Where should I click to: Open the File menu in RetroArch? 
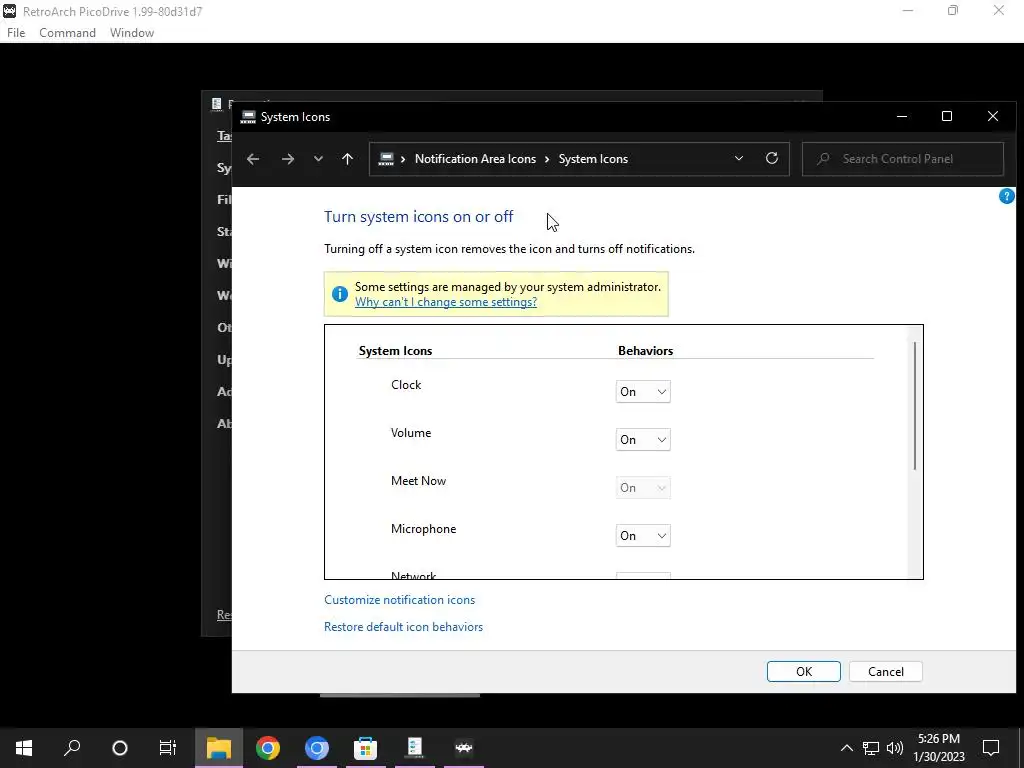pyautogui.click(x=16, y=33)
